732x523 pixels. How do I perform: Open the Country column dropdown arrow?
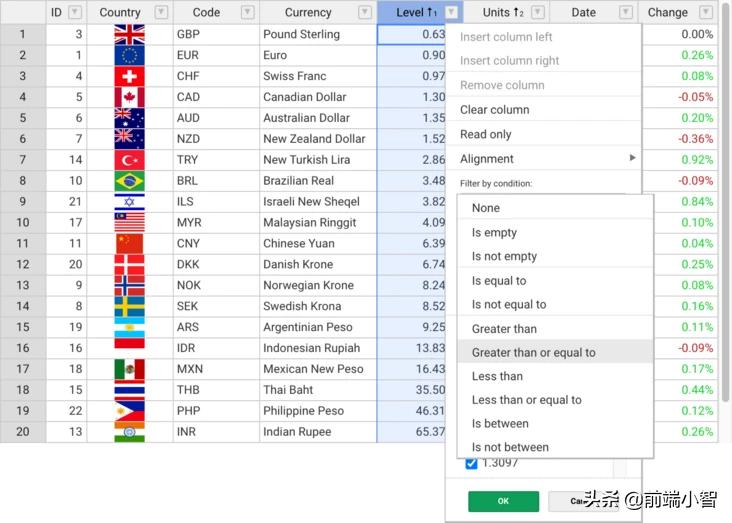tap(161, 12)
